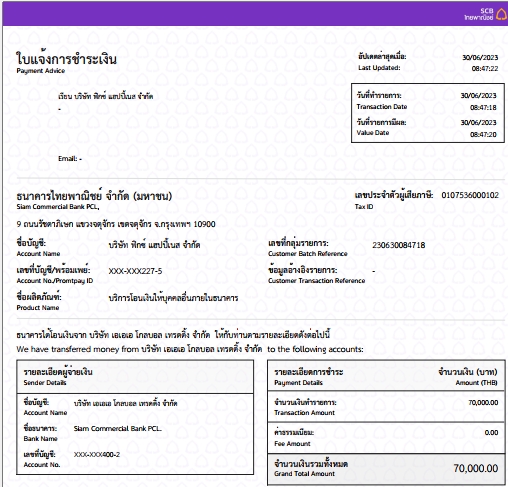Click the SCB logo icon in purple header

click(501, 14)
